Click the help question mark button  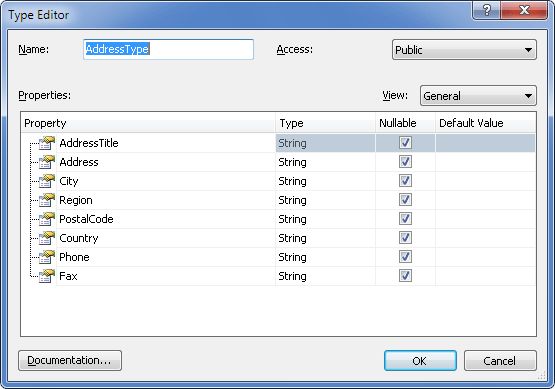click(x=487, y=10)
